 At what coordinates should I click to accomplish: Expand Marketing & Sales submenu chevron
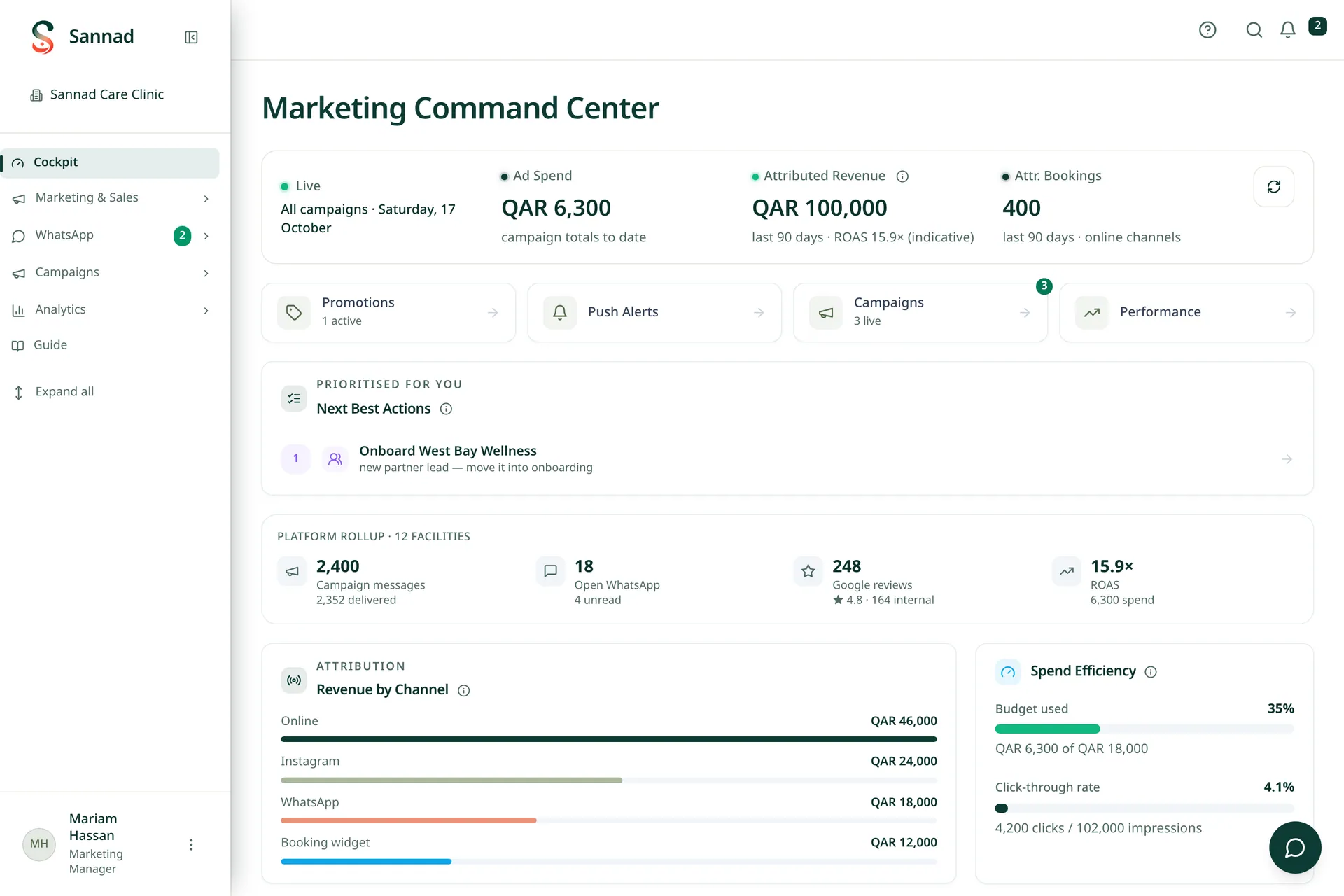click(206, 199)
